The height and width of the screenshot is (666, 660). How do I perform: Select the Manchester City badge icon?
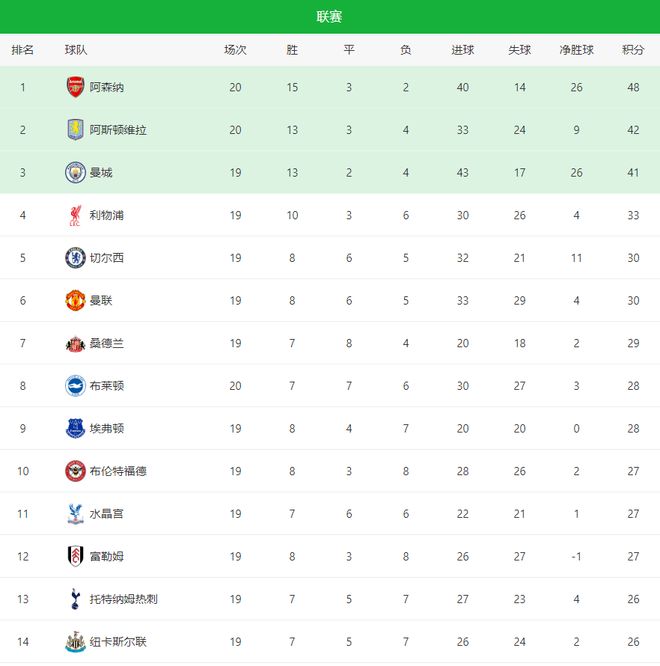[76, 172]
